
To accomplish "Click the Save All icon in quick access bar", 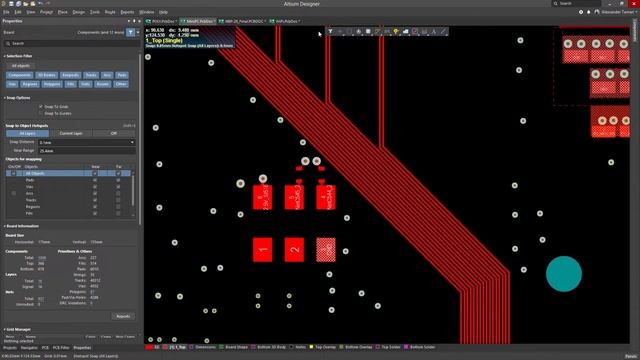I will point(18,4).
